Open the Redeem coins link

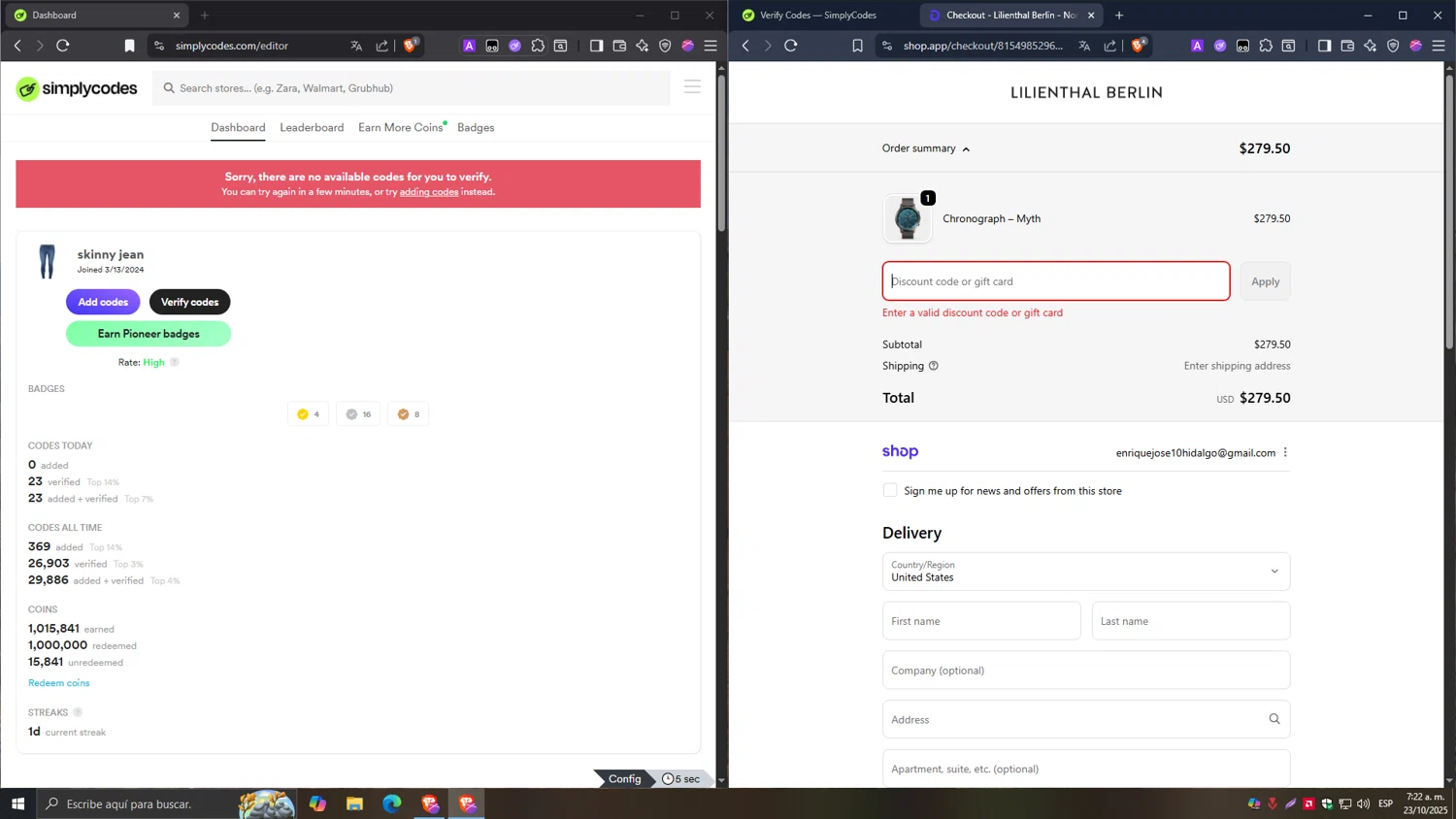(58, 683)
